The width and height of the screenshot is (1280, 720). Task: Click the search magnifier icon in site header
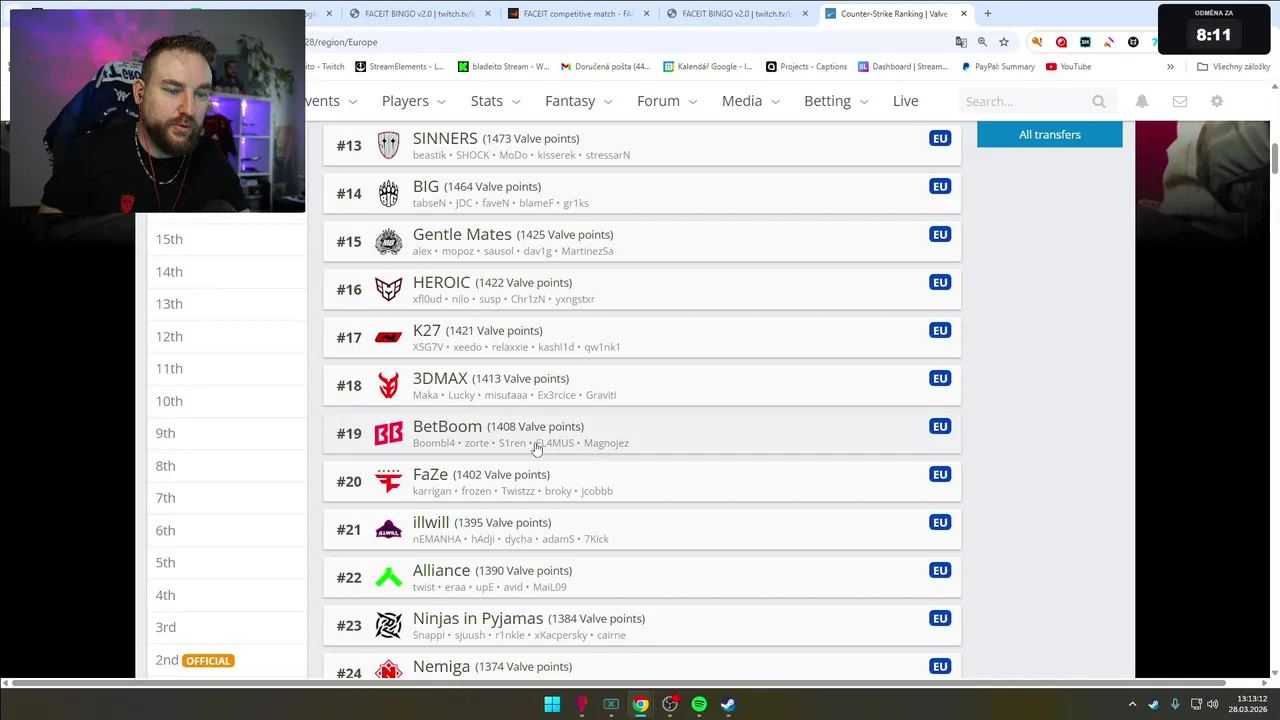(x=1099, y=101)
